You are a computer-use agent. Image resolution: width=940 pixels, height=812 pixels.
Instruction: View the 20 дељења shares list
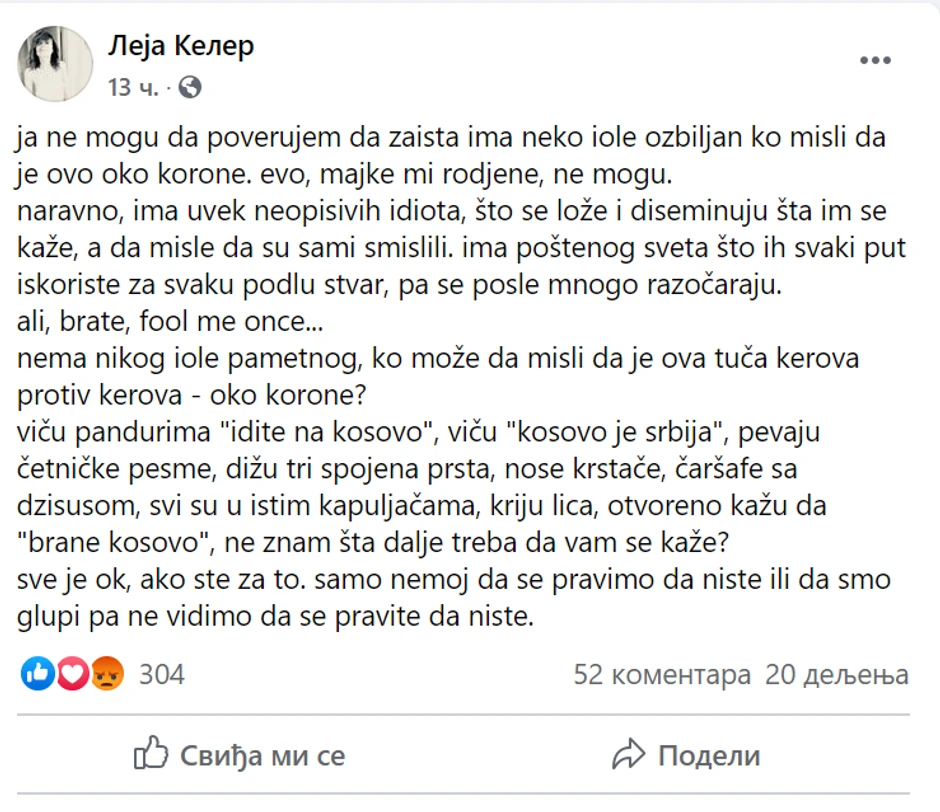pyautogui.click(x=836, y=675)
